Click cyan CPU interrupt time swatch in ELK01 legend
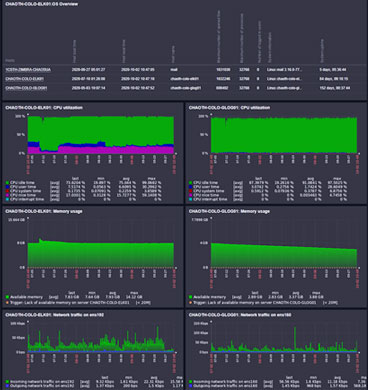368x390 pixels. [7, 199]
